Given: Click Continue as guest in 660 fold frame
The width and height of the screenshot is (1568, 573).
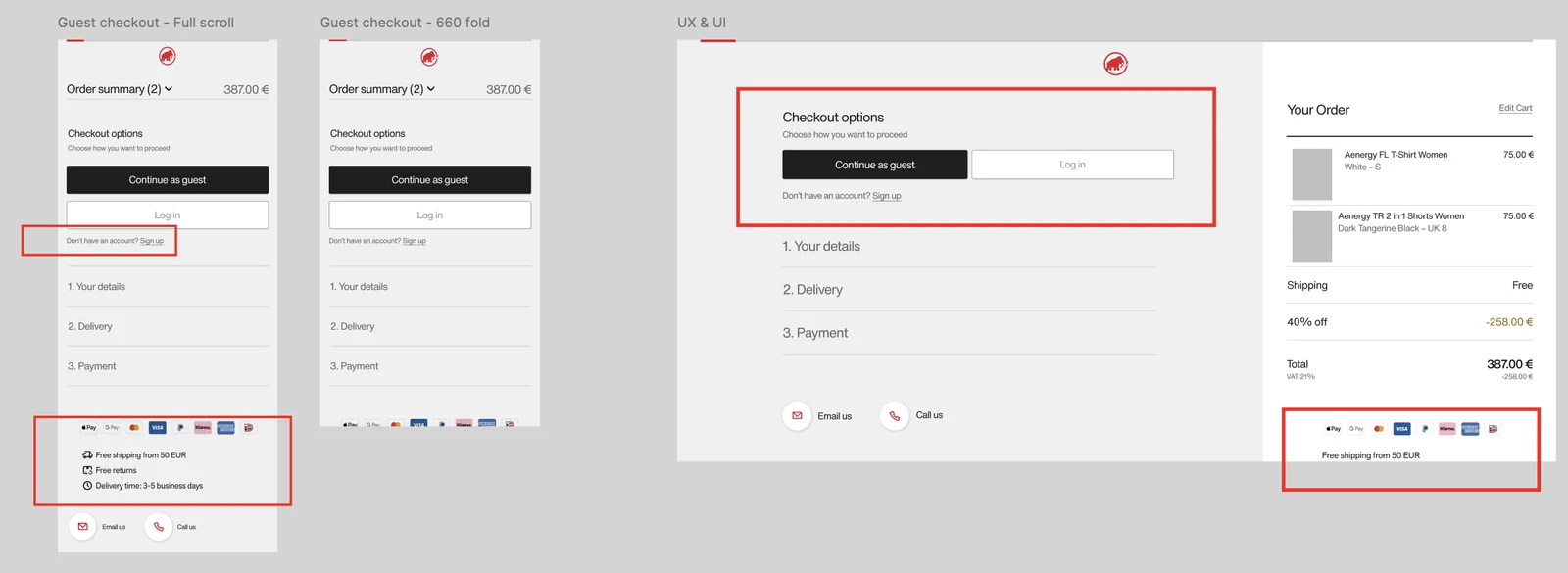Looking at the screenshot, I should [430, 180].
